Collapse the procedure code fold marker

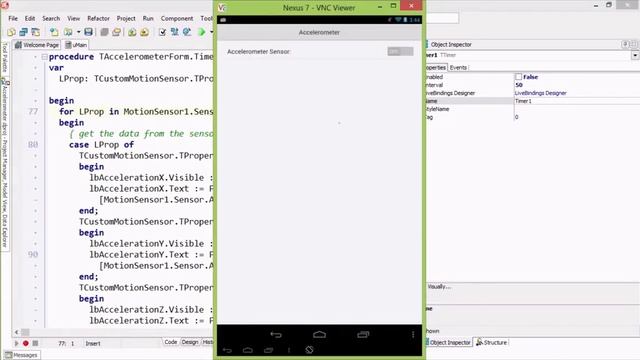[44, 57]
